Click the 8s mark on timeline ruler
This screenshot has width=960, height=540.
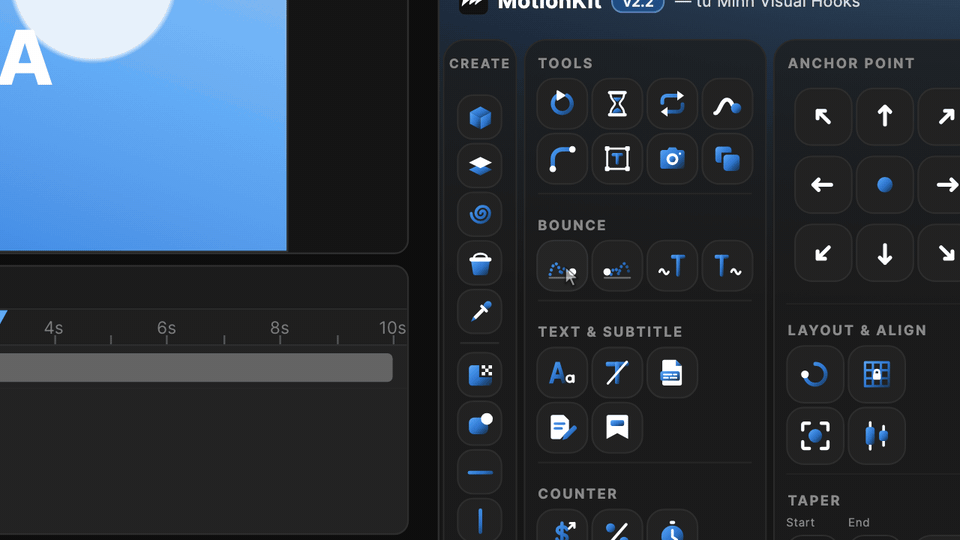click(x=279, y=328)
